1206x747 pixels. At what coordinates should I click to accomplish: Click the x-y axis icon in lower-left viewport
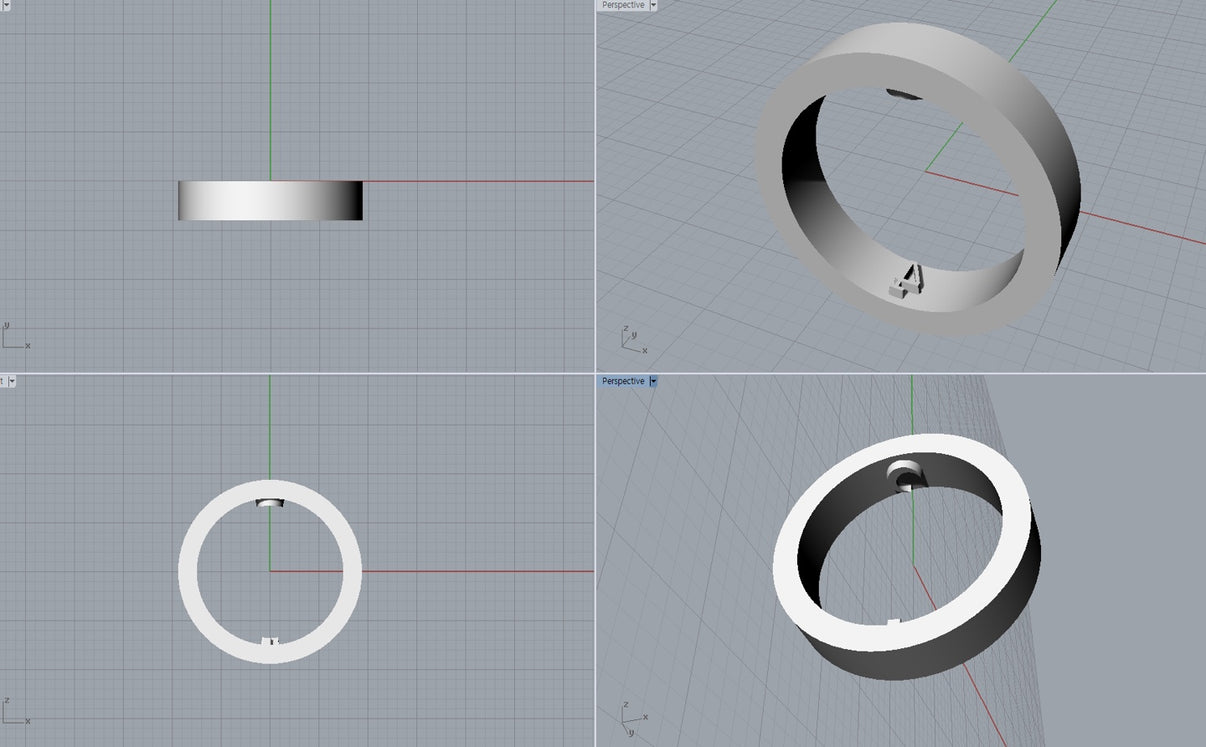(x=14, y=713)
